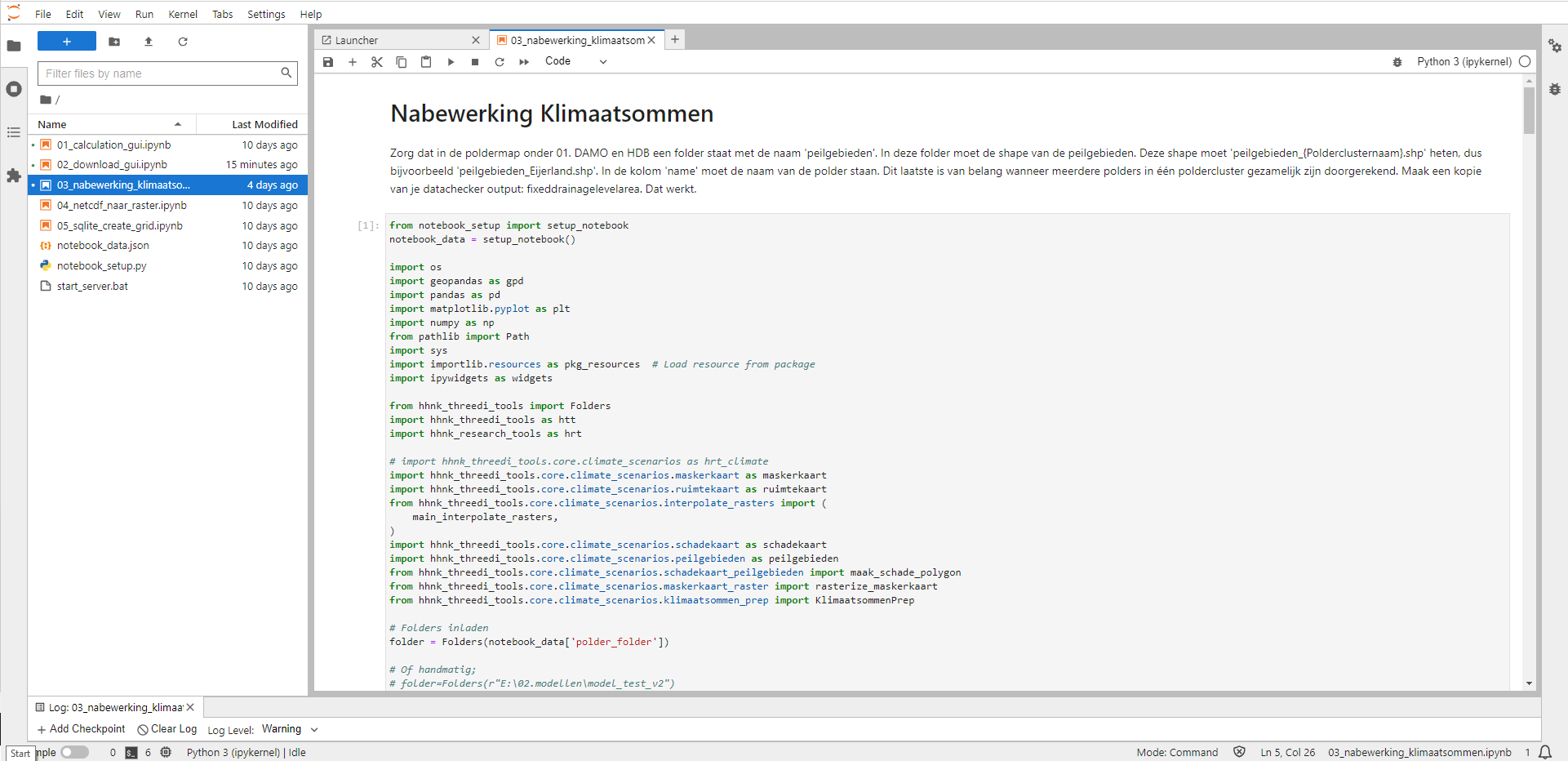The image size is (1568, 761).
Task: Create a new folder in file browser
Action: pyautogui.click(x=114, y=42)
